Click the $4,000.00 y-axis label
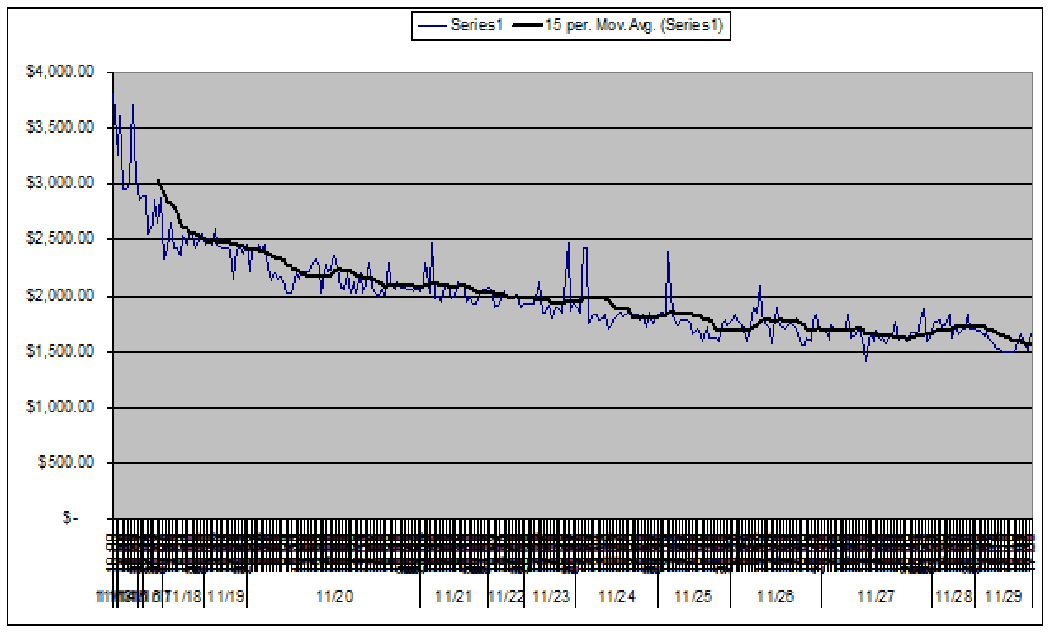 pyautogui.click(x=60, y=72)
